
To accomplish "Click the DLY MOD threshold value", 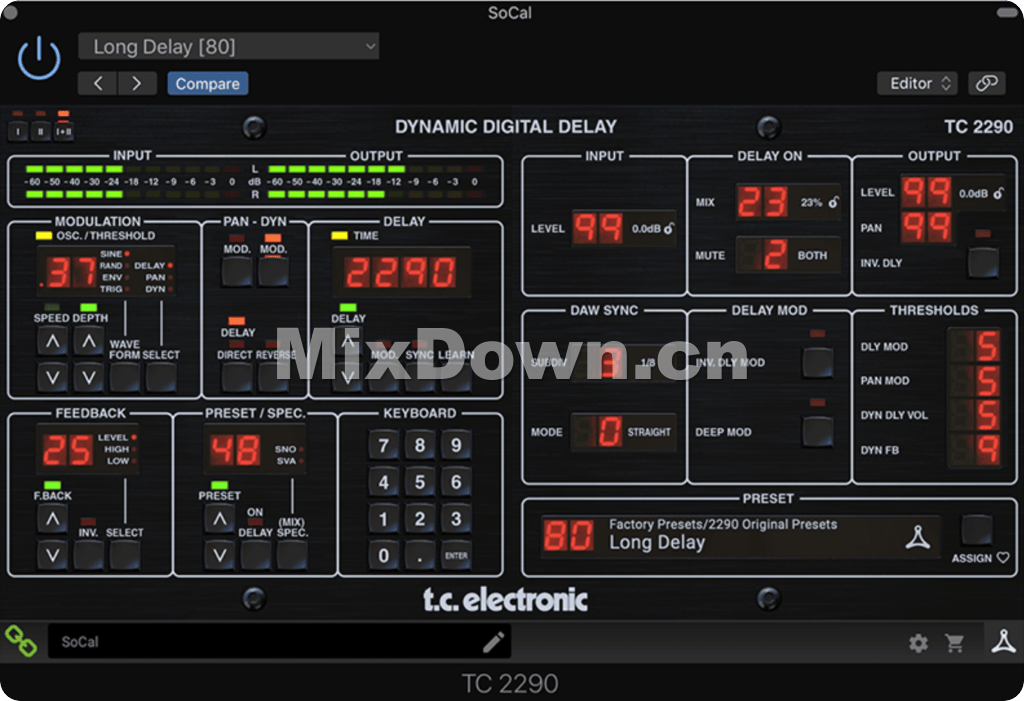I will 974,346.
